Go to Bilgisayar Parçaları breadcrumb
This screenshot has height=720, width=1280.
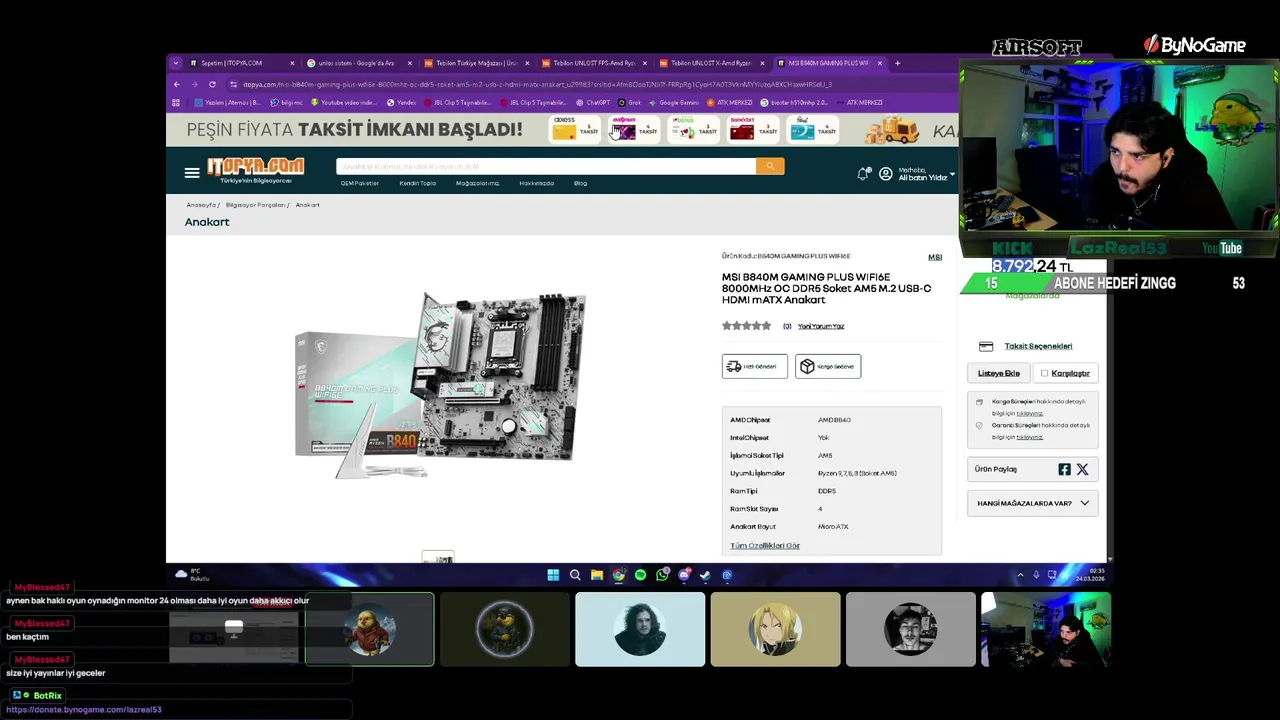[256, 205]
